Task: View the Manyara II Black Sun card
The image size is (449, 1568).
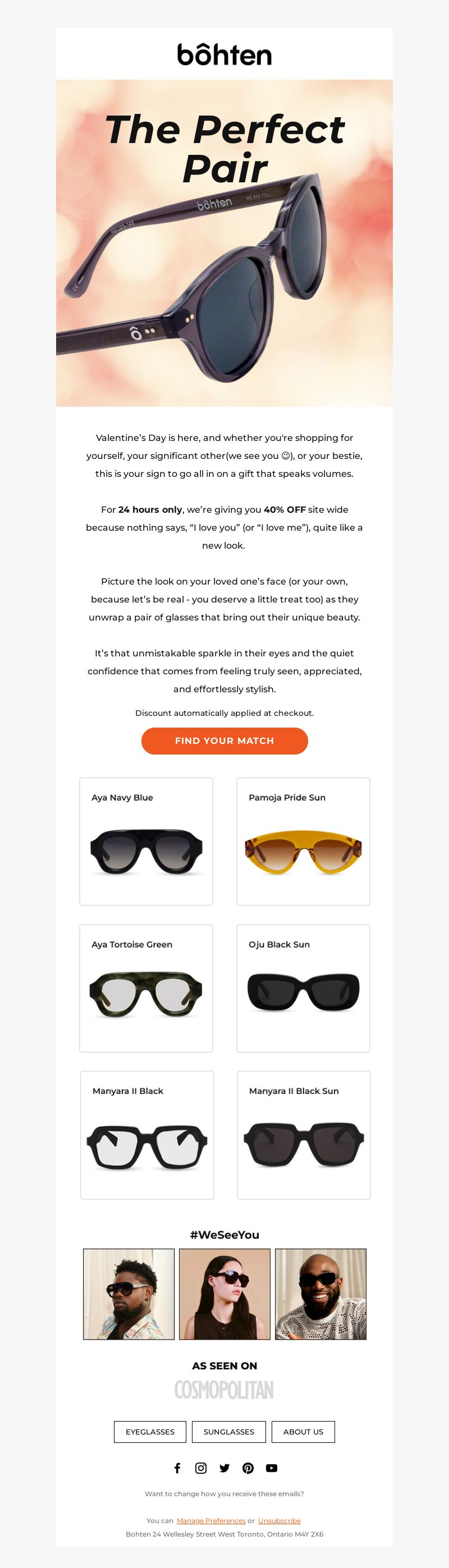Action: click(x=304, y=1135)
